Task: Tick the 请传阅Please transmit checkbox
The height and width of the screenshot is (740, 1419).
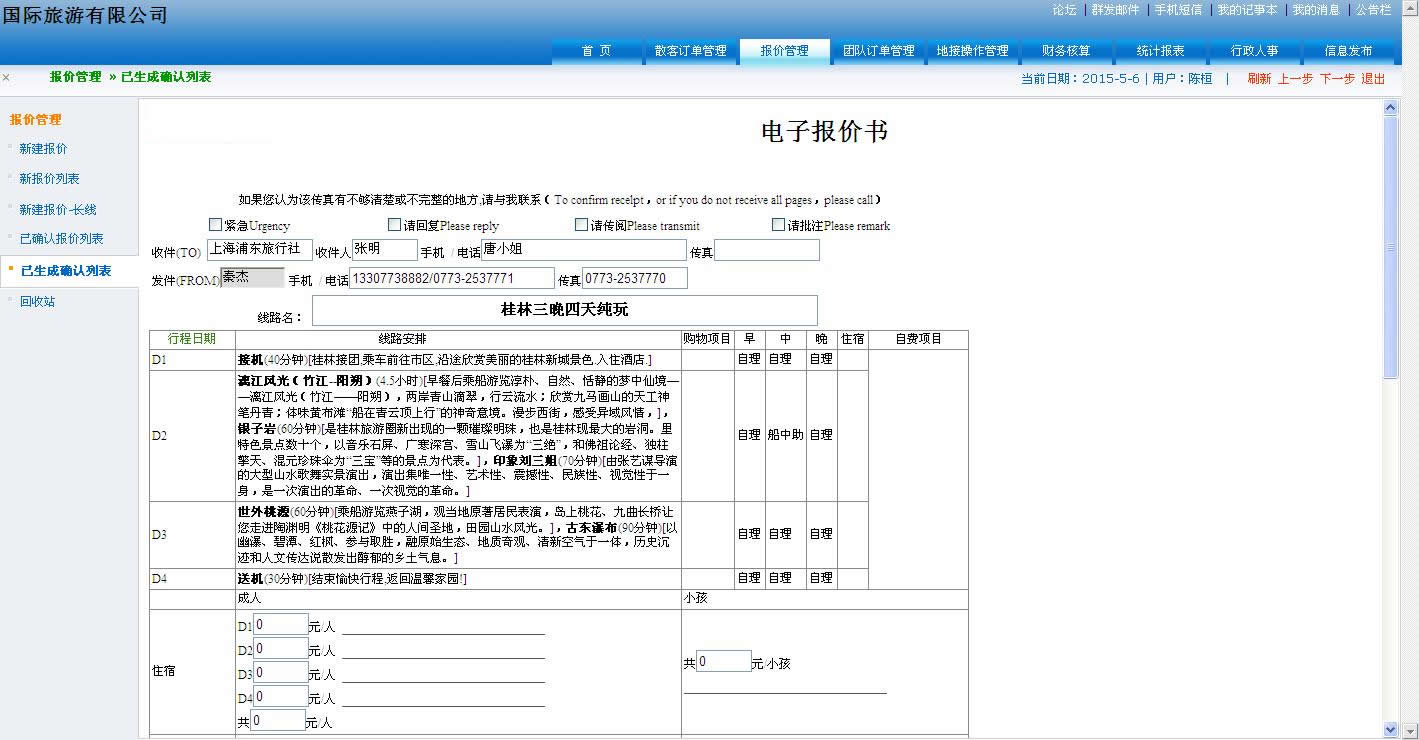Action: (581, 225)
